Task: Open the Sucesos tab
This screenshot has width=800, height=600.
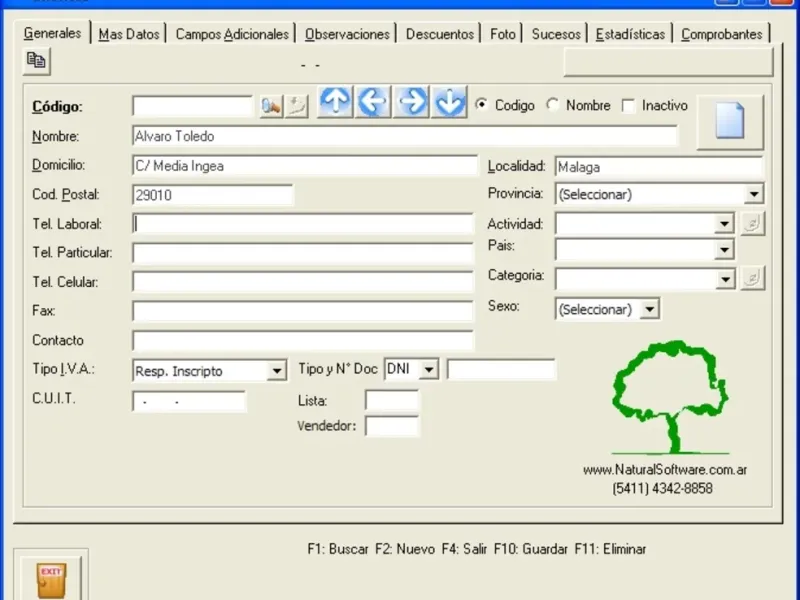Action: point(556,34)
